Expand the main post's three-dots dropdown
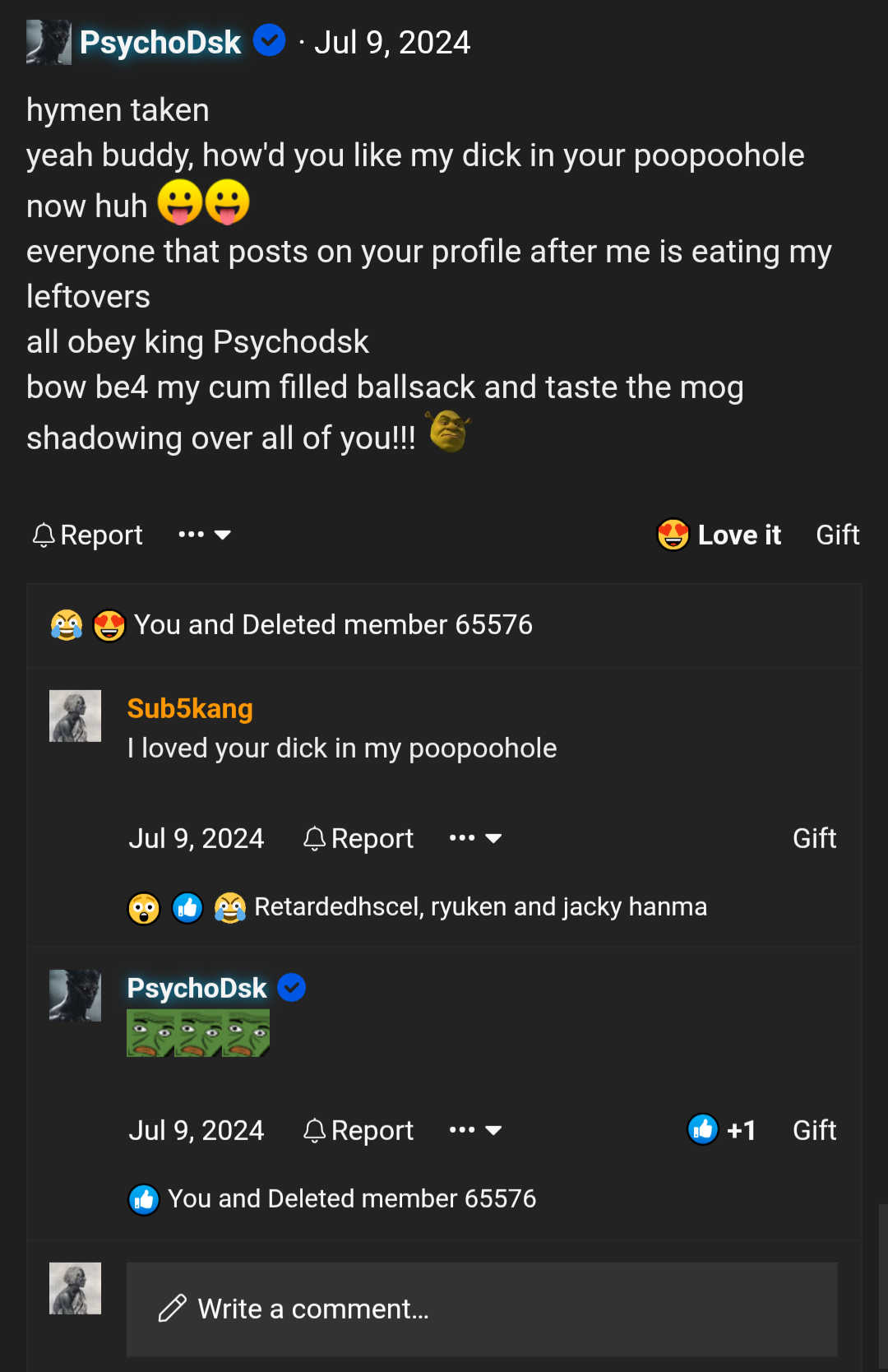The width and height of the screenshot is (888, 1372). (205, 535)
